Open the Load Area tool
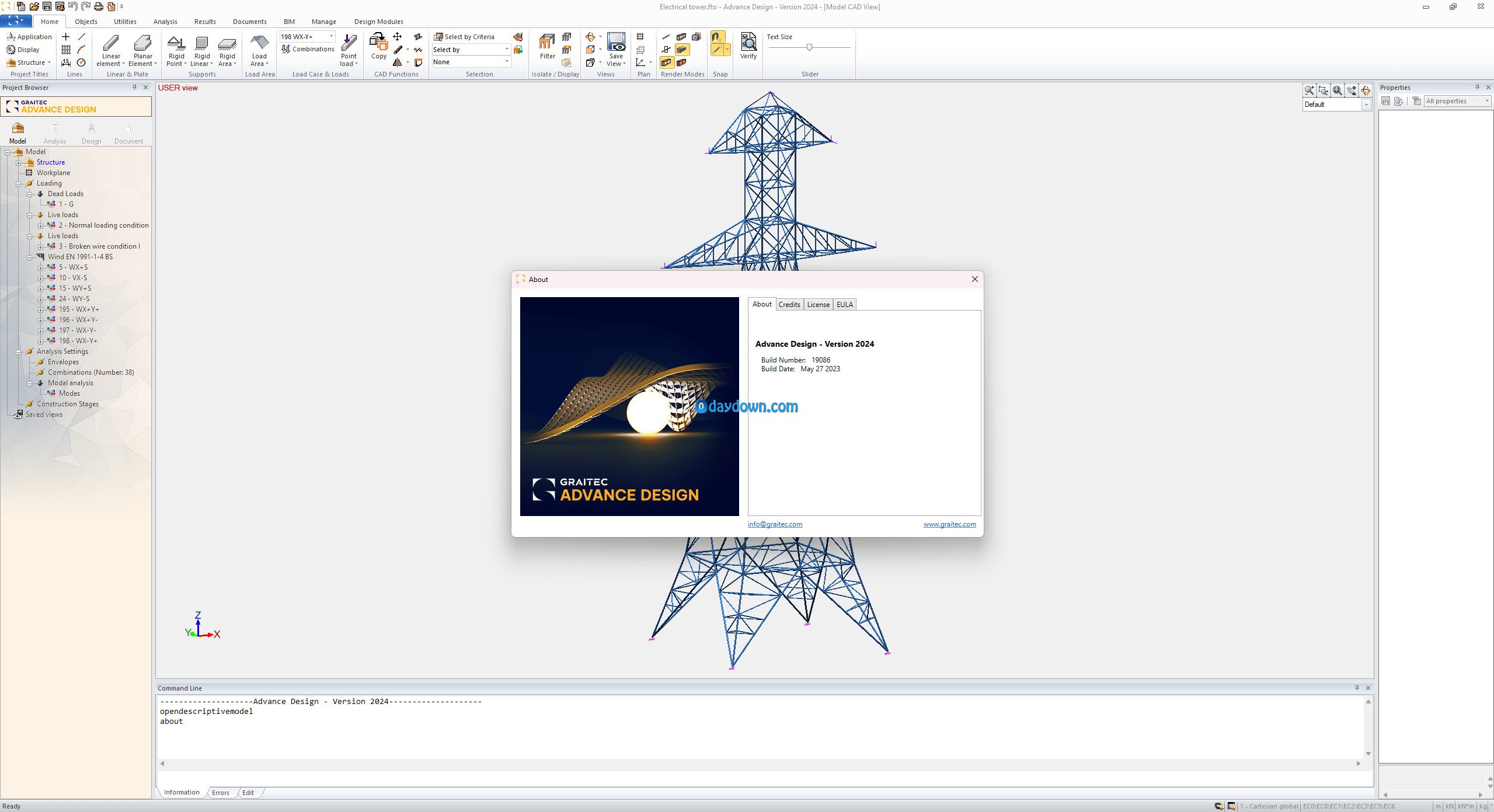Viewport: 1494px width, 812px height. click(x=259, y=50)
